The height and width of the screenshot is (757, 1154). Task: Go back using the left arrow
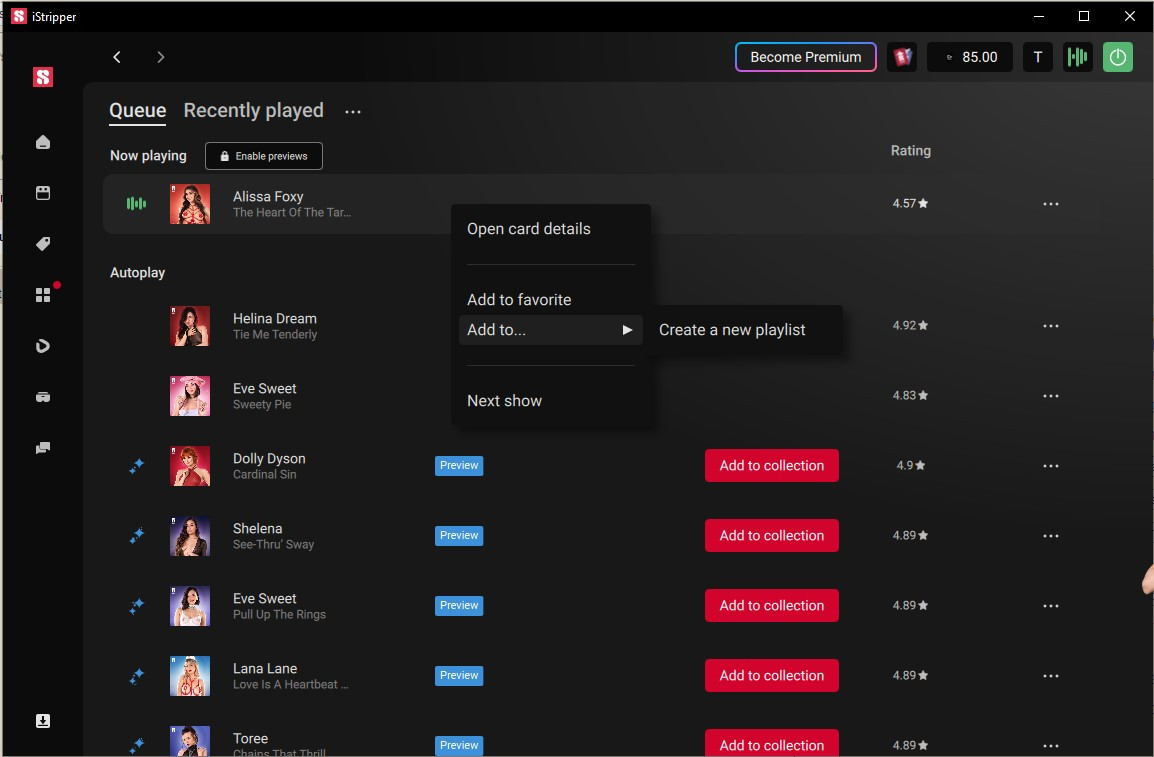[117, 57]
